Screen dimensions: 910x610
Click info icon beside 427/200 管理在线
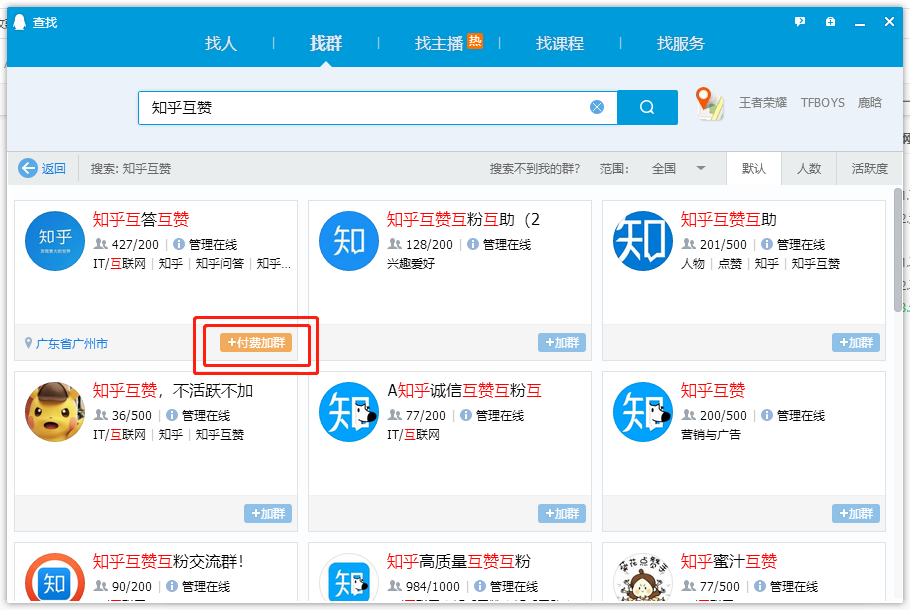point(179,244)
